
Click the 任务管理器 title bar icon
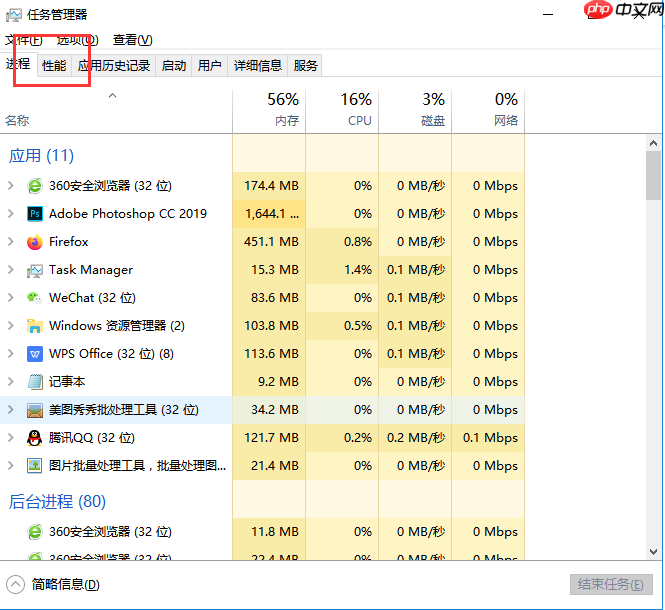[14, 15]
